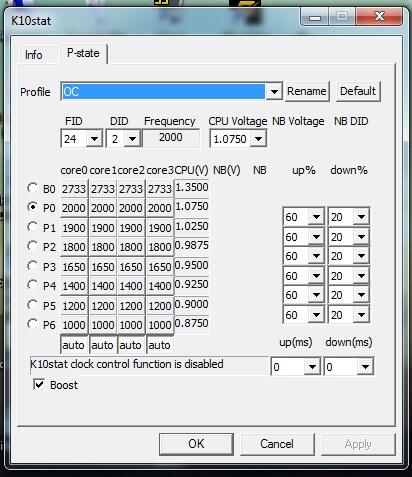
Task: Click the core3 auto button
Action: pyautogui.click(x=160, y=345)
